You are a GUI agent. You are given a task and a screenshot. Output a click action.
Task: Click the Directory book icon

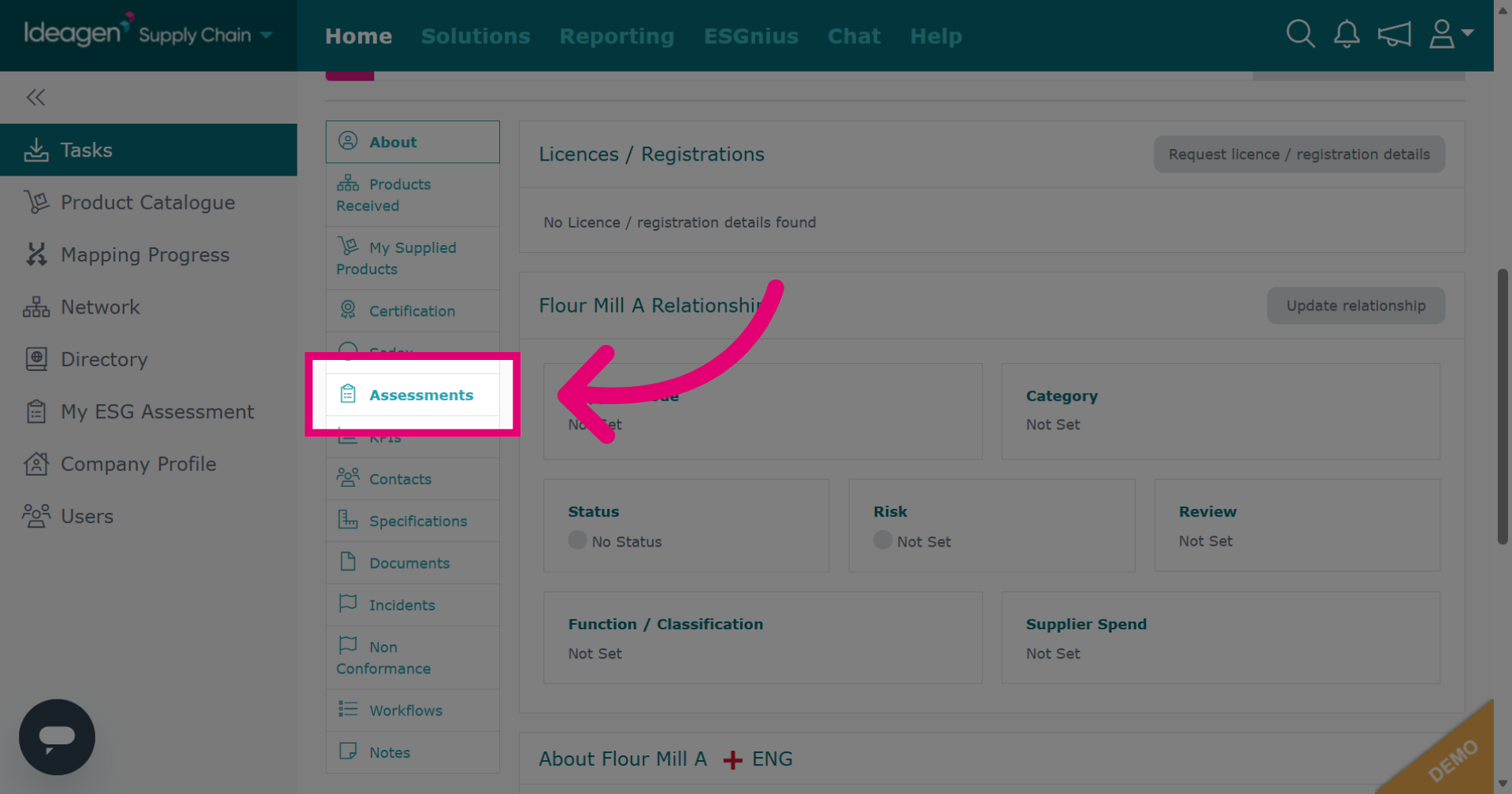coord(36,359)
